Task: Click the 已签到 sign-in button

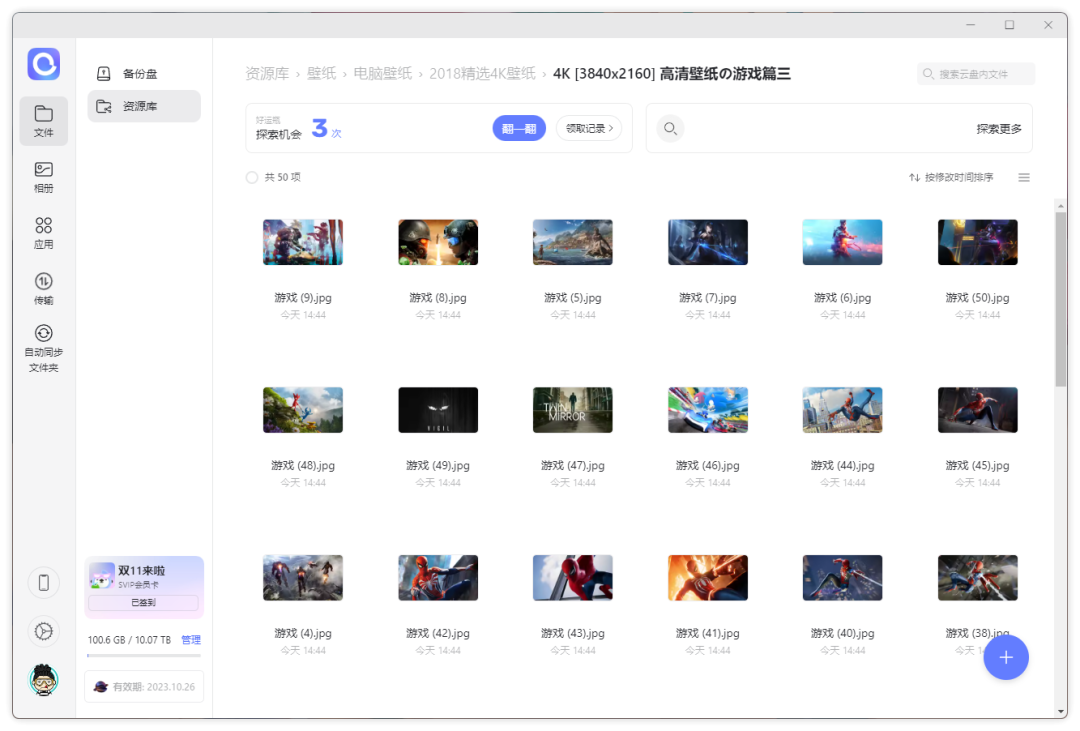Action: click(x=143, y=603)
